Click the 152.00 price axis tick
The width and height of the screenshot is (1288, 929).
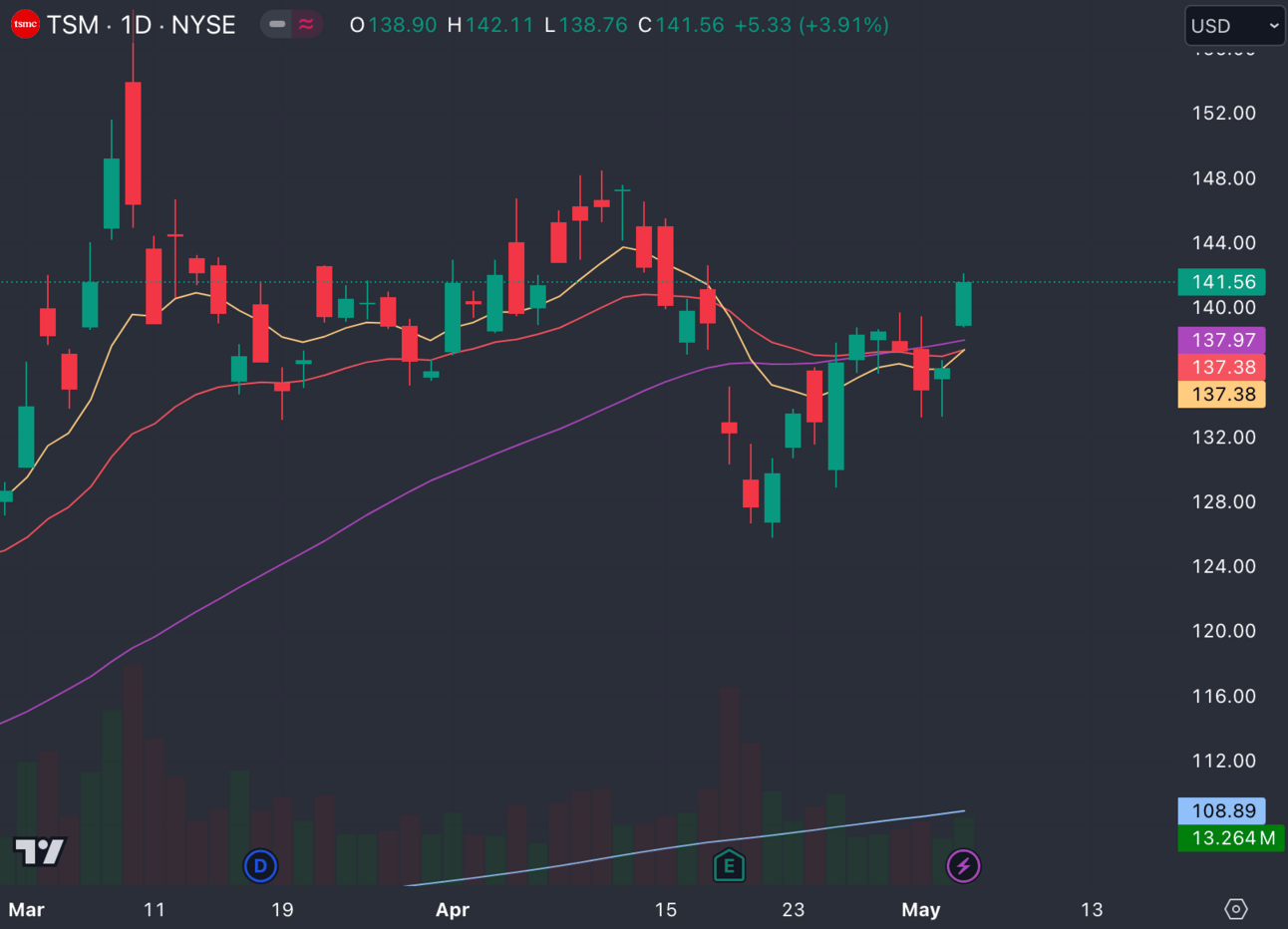1224,113
